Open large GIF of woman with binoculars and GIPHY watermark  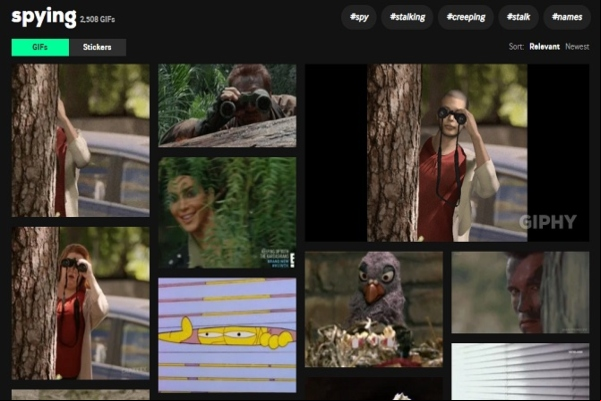tap(447, 153)
